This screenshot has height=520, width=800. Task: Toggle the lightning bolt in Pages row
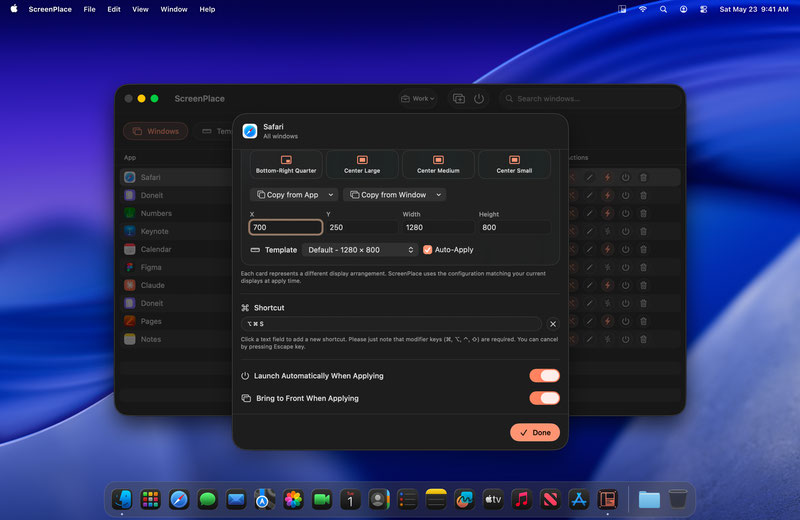point(607,321)
